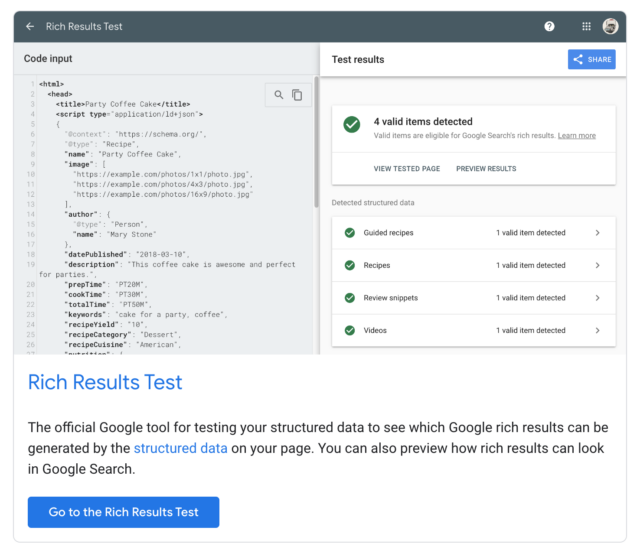Click the "recipeYield" code line
640x553 pixels.
pyautogui.click(x=106, y=324)
